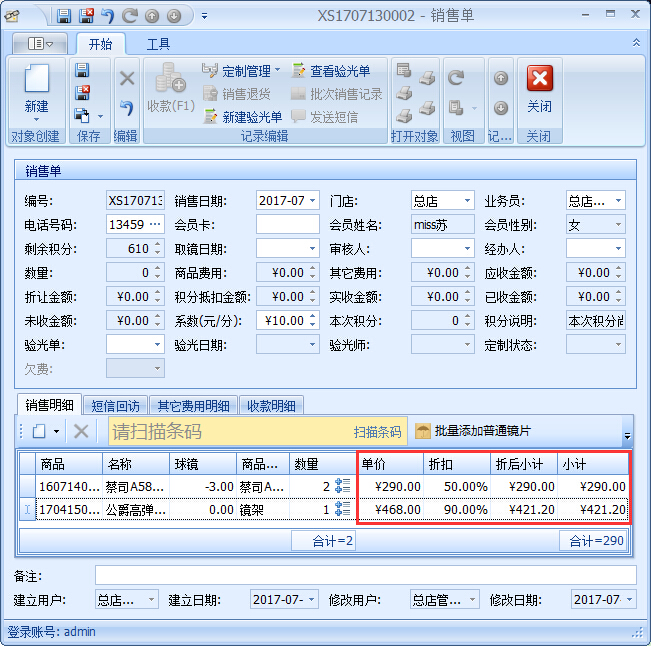The width and height of the screenshot is (651, 646).
Task: Open 查看验光单 in the ribbon
Action: pos(331,71)
